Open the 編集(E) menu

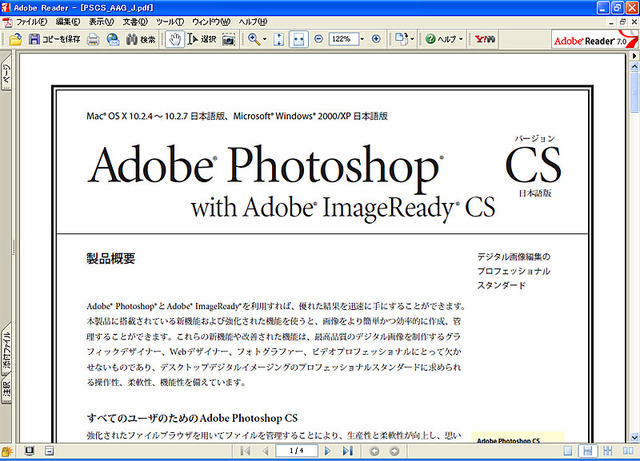tap(68, 22)
